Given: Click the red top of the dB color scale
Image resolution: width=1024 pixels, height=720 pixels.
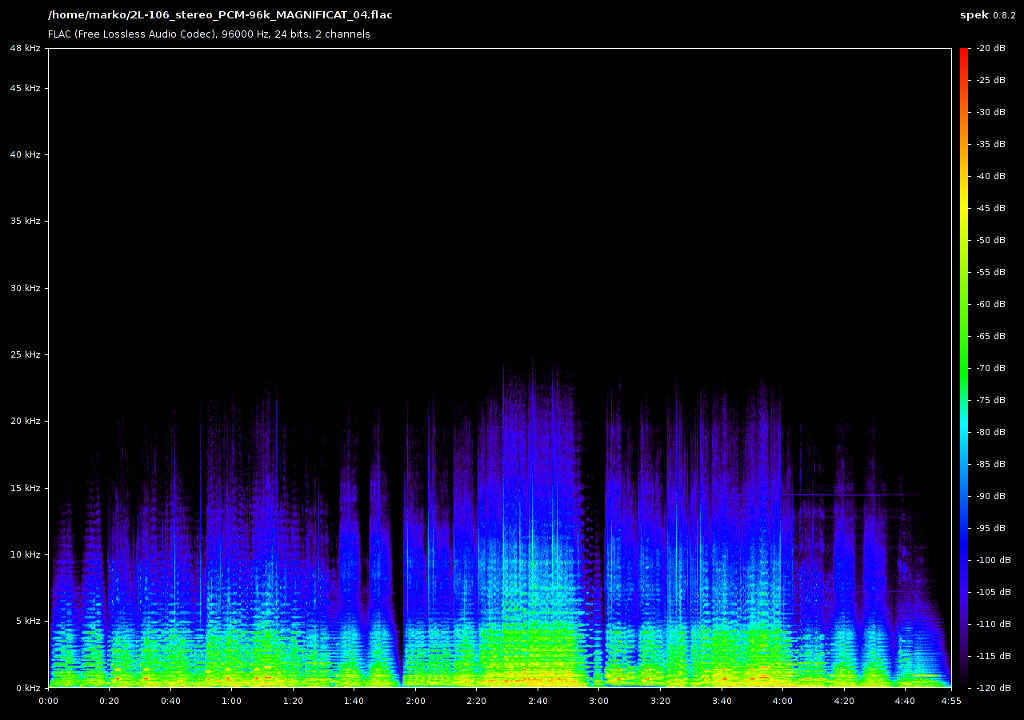Looking at the screenshot, I should [964, 53].
